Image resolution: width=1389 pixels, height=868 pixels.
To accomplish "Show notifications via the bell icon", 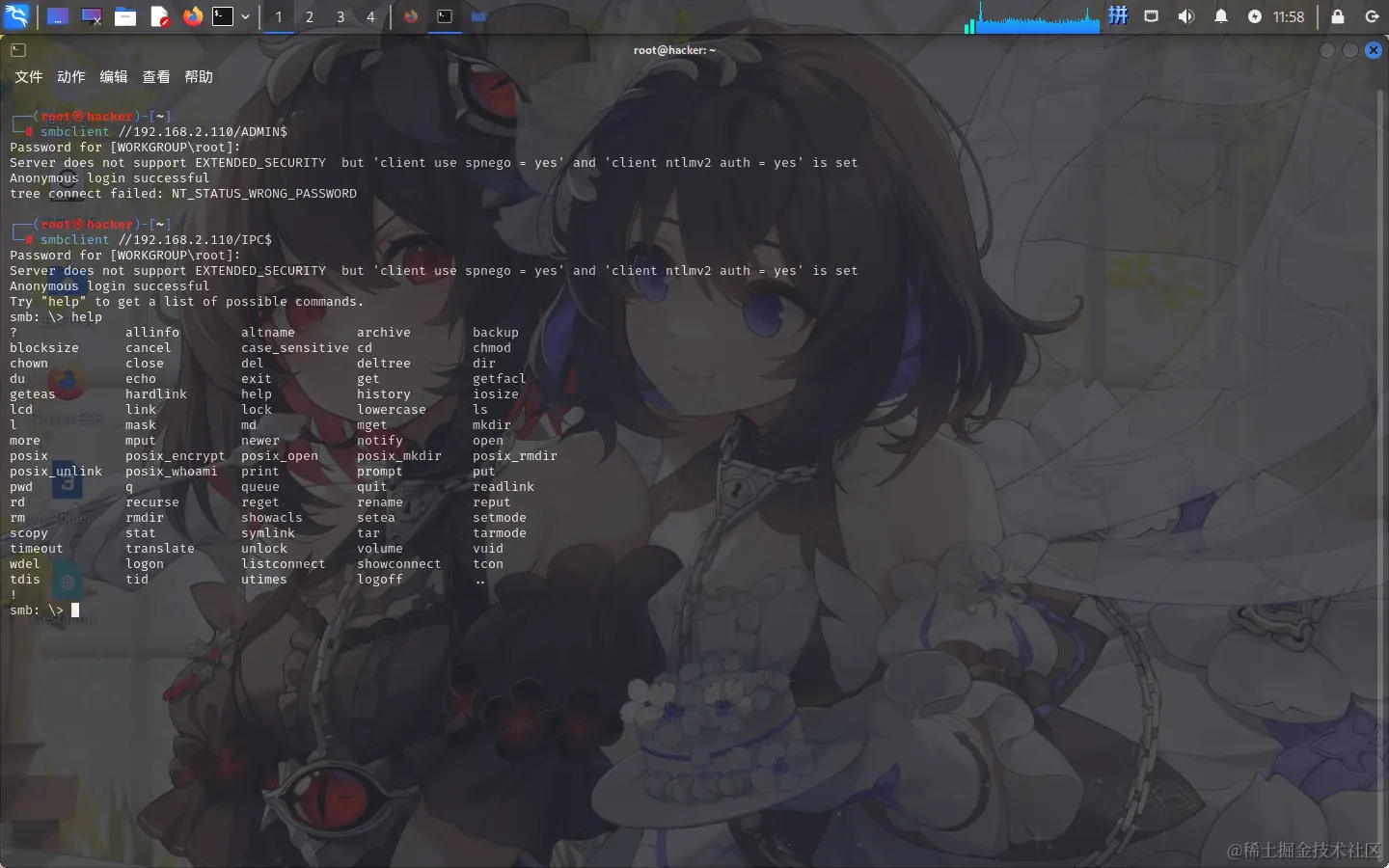I will 1221,16.
